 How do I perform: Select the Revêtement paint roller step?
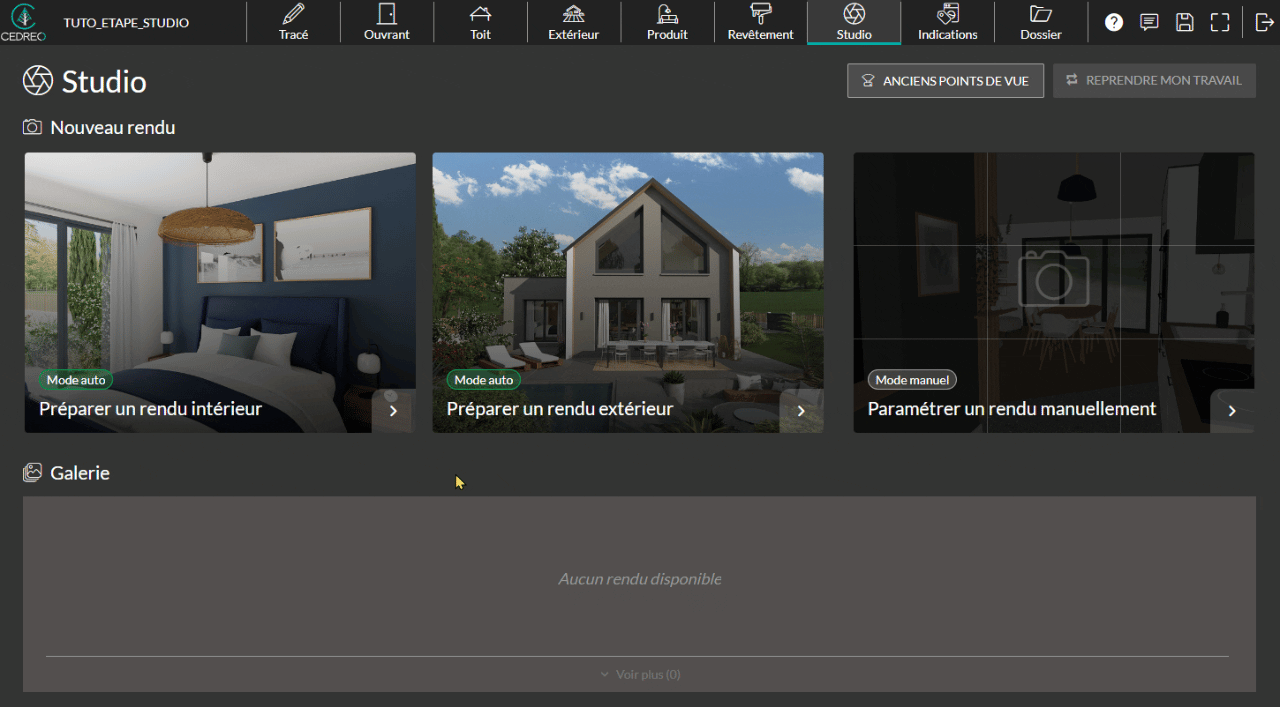click(760, 22)
